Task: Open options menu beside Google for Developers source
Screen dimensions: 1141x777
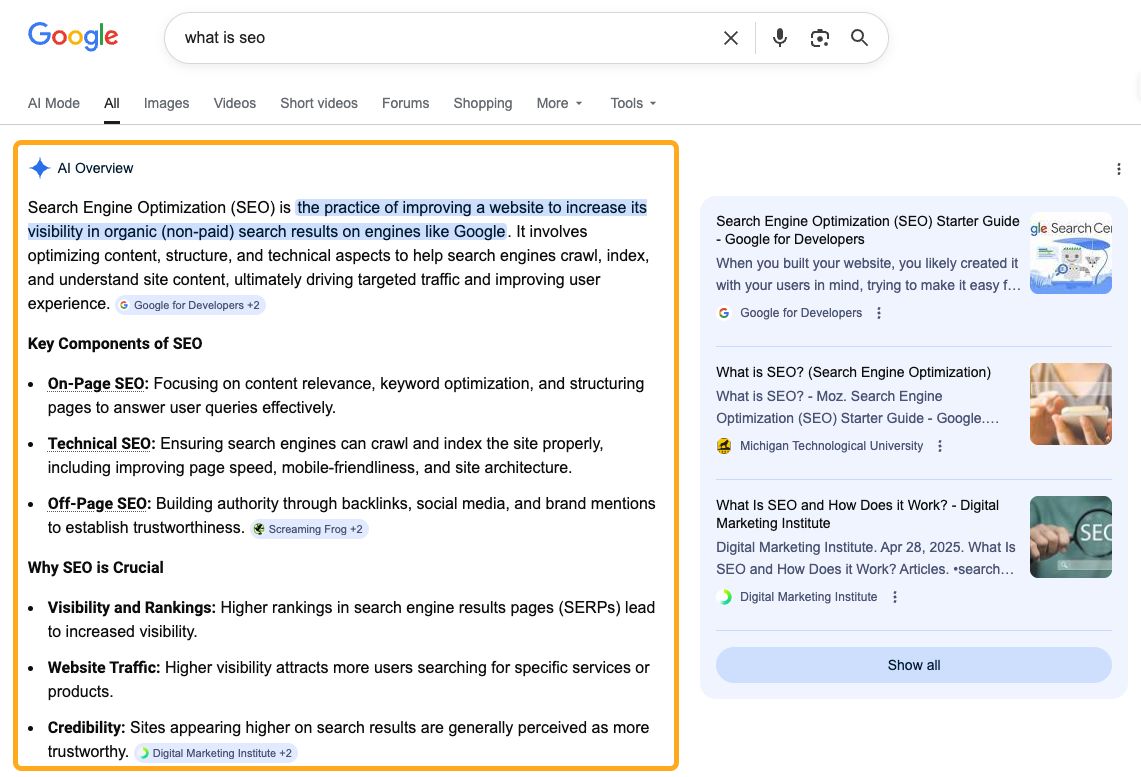Action: (879, 313)
